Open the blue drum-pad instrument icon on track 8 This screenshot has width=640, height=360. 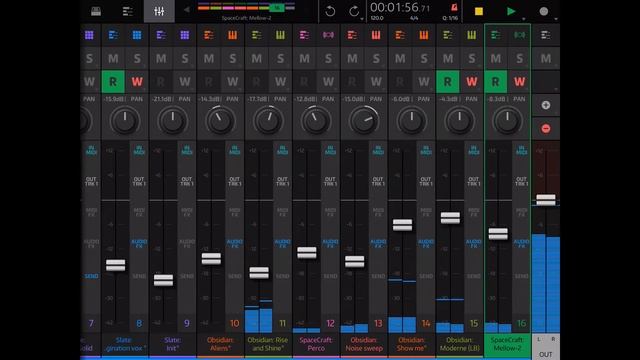click(137, 35)
